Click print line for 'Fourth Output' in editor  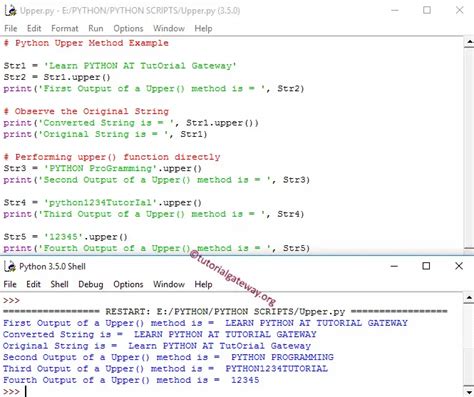pos(157,248)
